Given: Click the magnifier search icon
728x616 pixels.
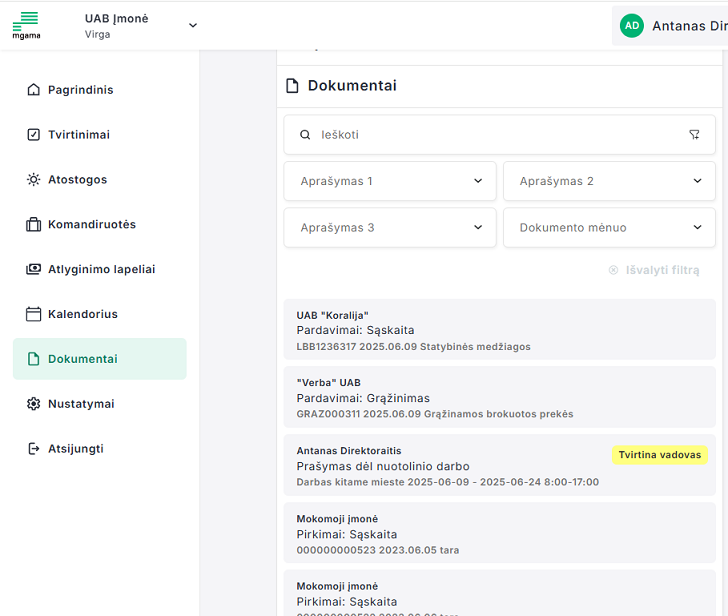Looking at the screenshot, I should 304,135.
